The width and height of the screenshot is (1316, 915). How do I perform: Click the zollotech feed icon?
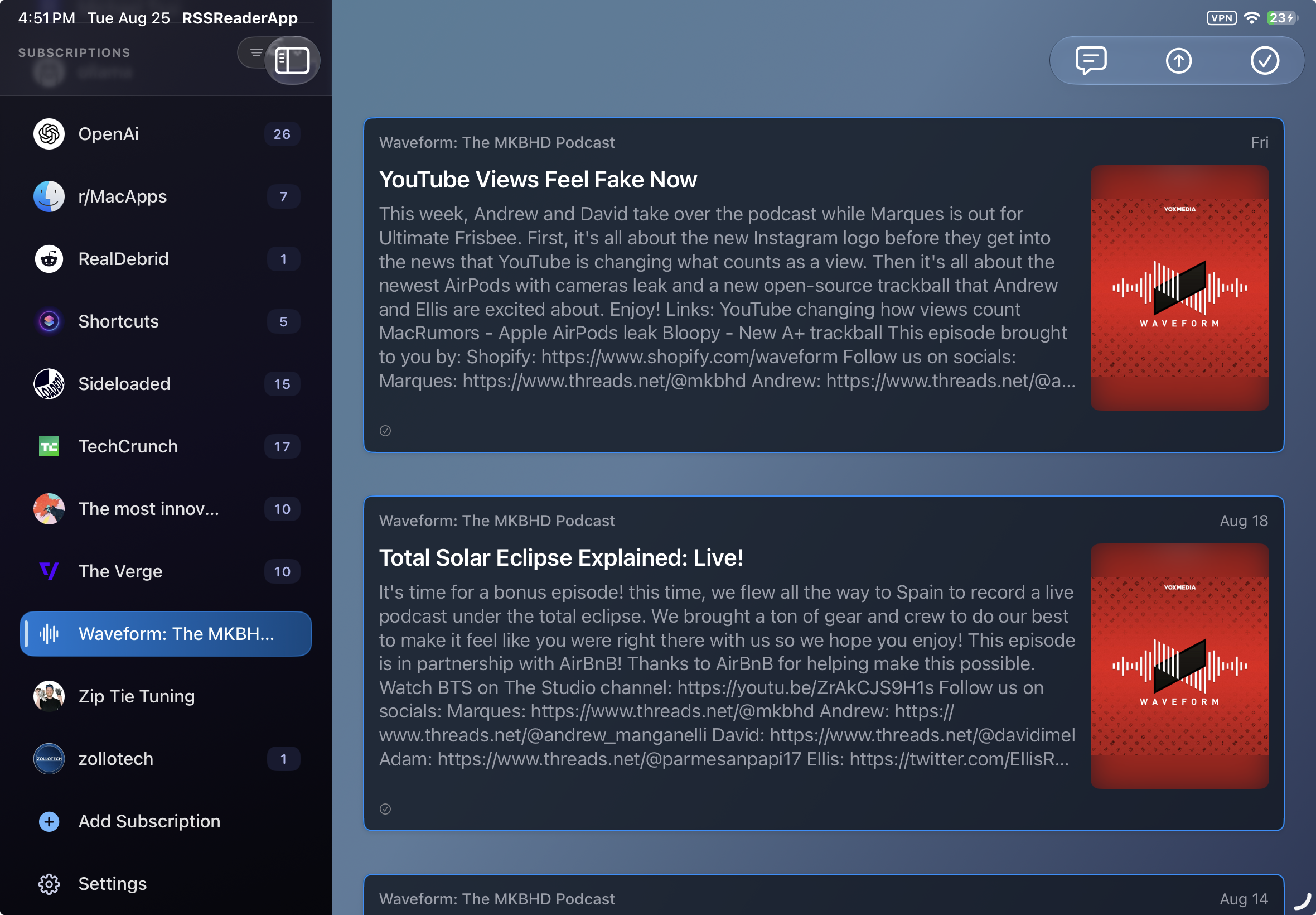click(49, 759)
